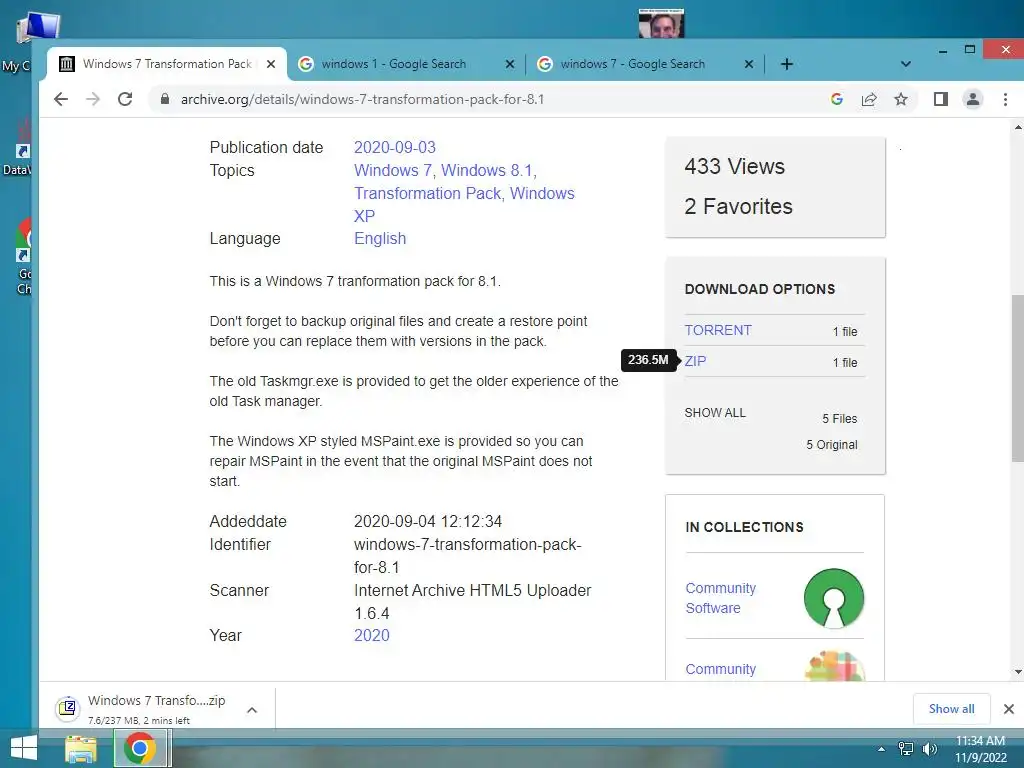Click the Google Chrome desktop shortcut
Viewport: 1024px width, 768px height.
(24, 256)
